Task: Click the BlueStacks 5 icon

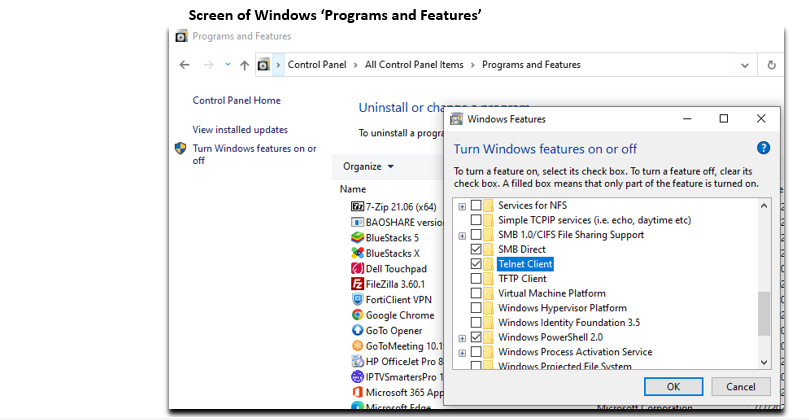Action: (x=357, y=238)
